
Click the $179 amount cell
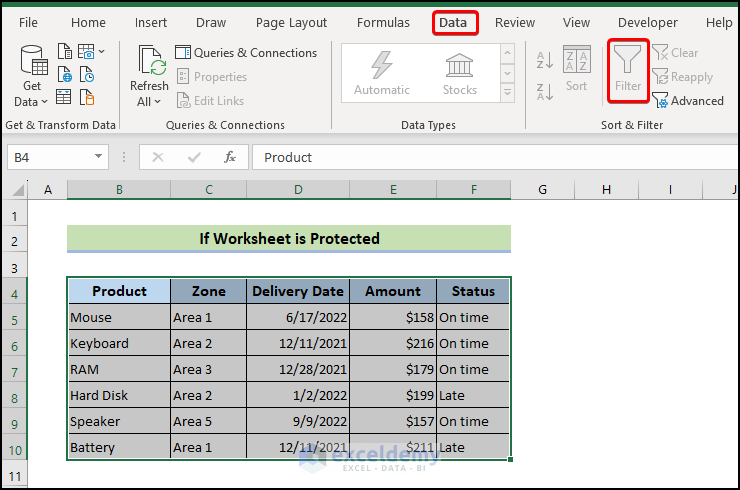tap(393, 369)
